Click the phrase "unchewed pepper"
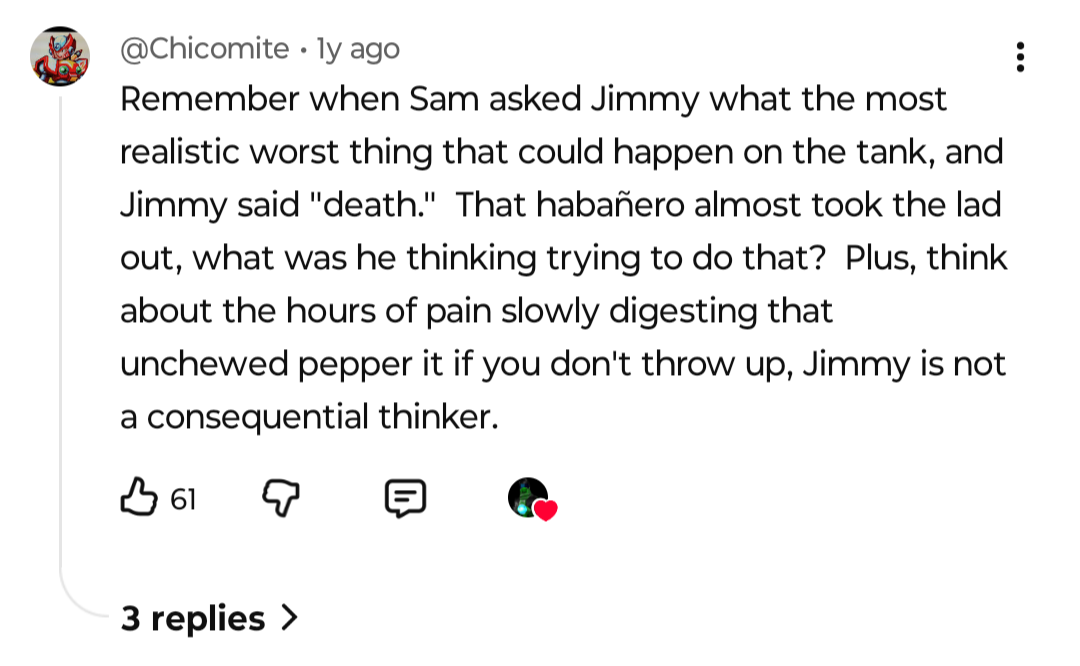Image resolution: width=1080 pixels, height=666 pixels. [x=262, y=364]
